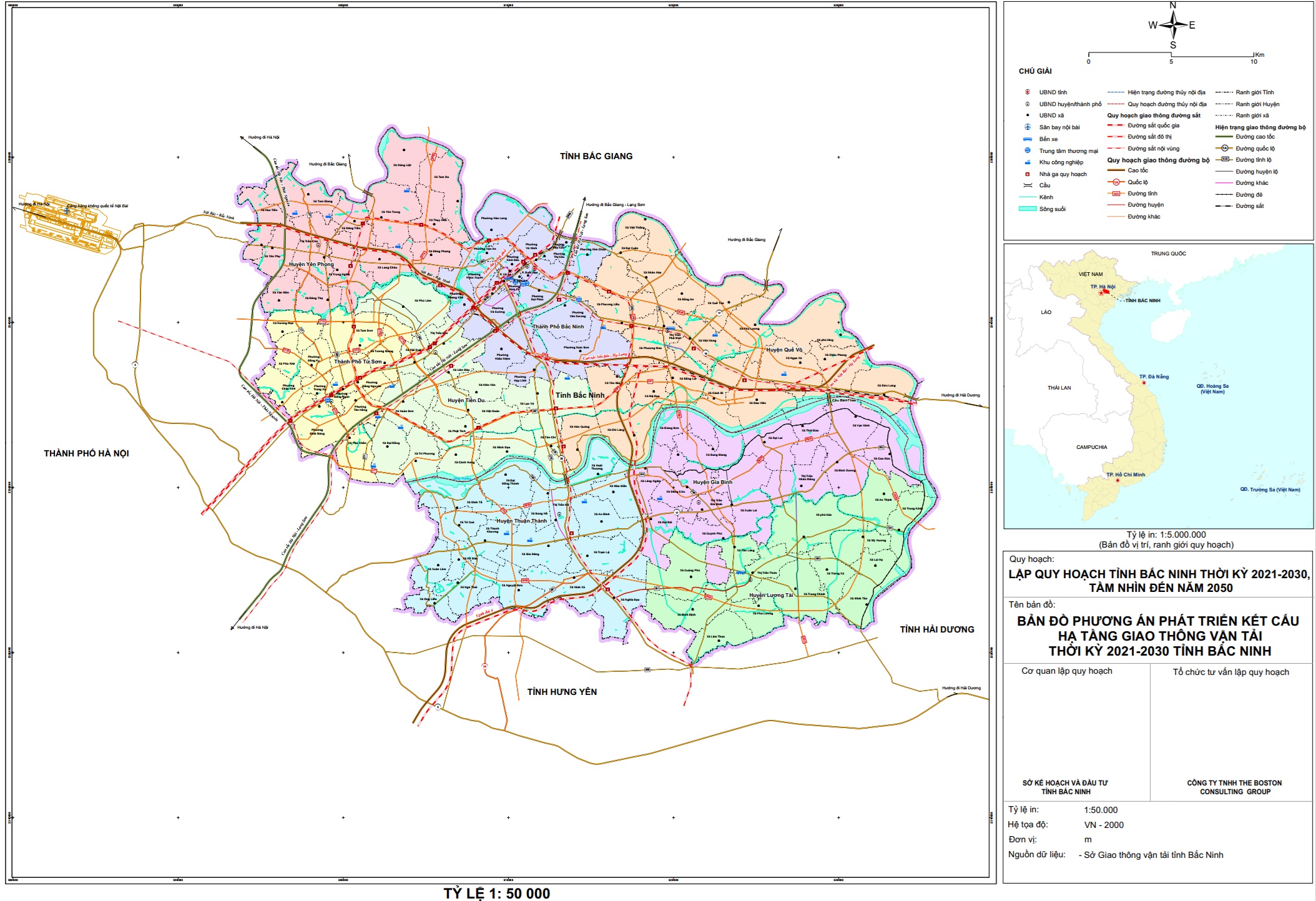Viewport: 1316px width, 901px height.
Task: Click the UBND tỉnh red star legend icon
Action: tap(1027, 92)
